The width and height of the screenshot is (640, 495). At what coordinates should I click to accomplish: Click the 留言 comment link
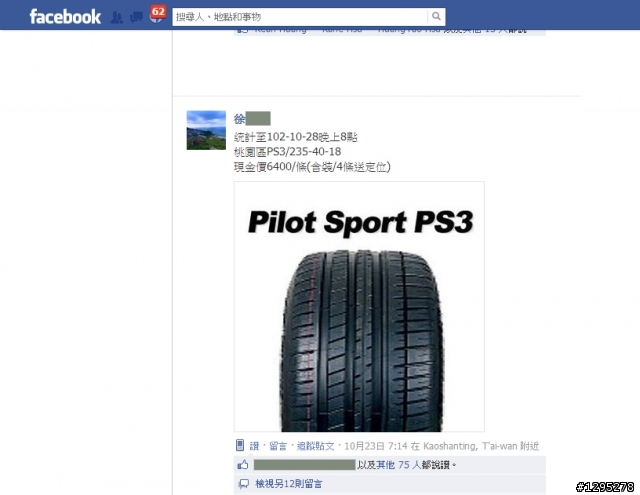[278, 446]
